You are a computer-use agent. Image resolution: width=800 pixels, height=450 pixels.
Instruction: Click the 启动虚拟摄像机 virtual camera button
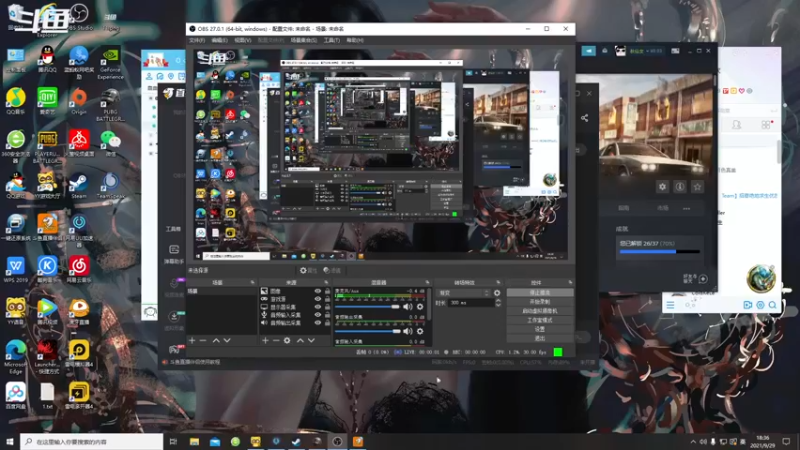click(x=540, y=311)
